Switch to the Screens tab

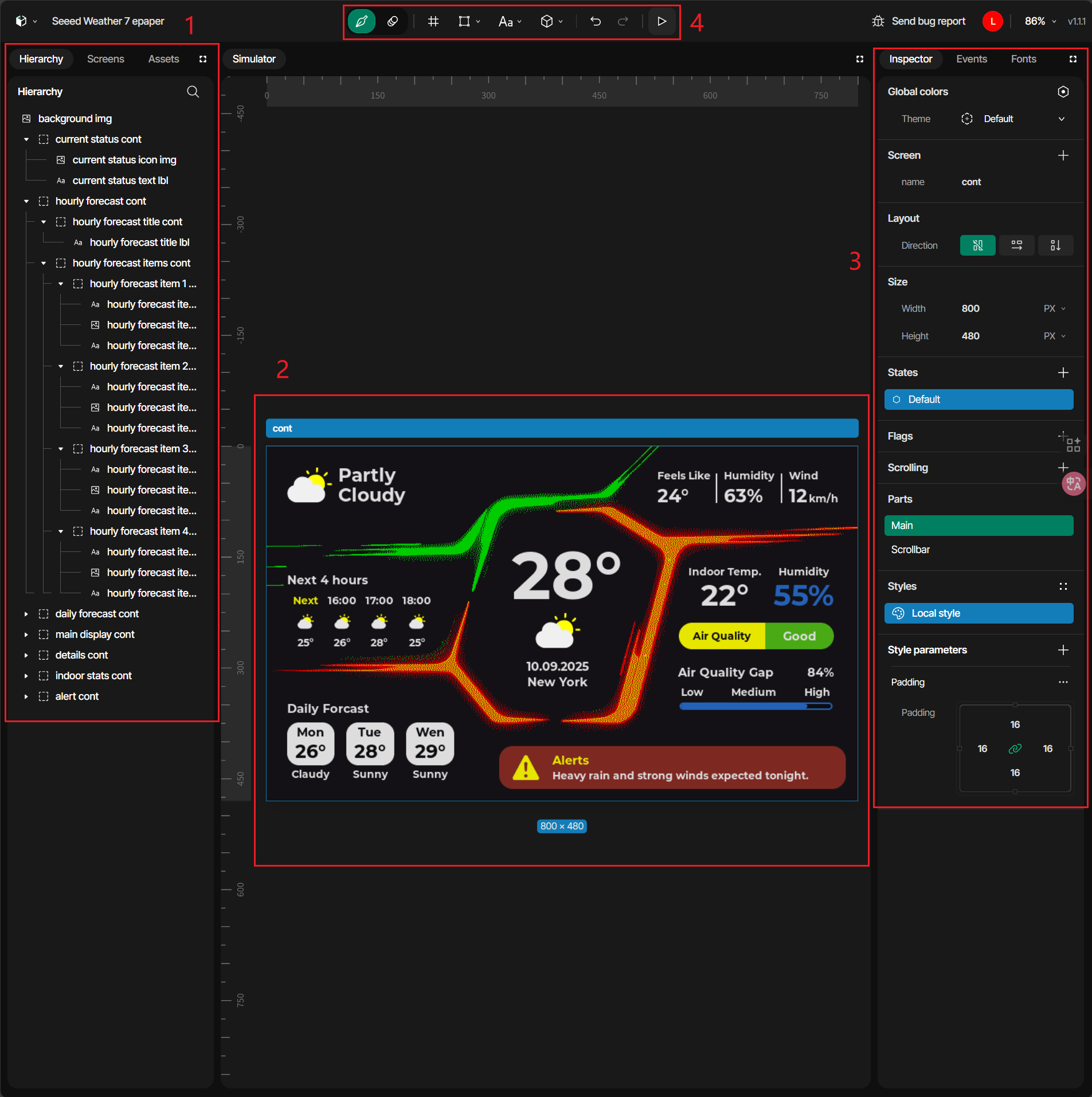pyautogui.click(x=105, y=59)
